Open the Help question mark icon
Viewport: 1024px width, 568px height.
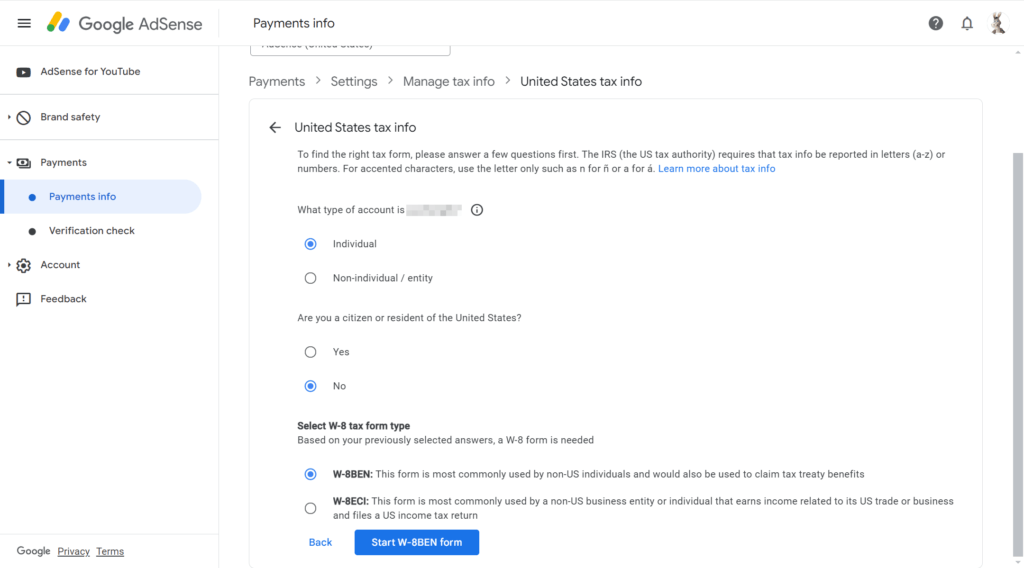click(935, 24)
